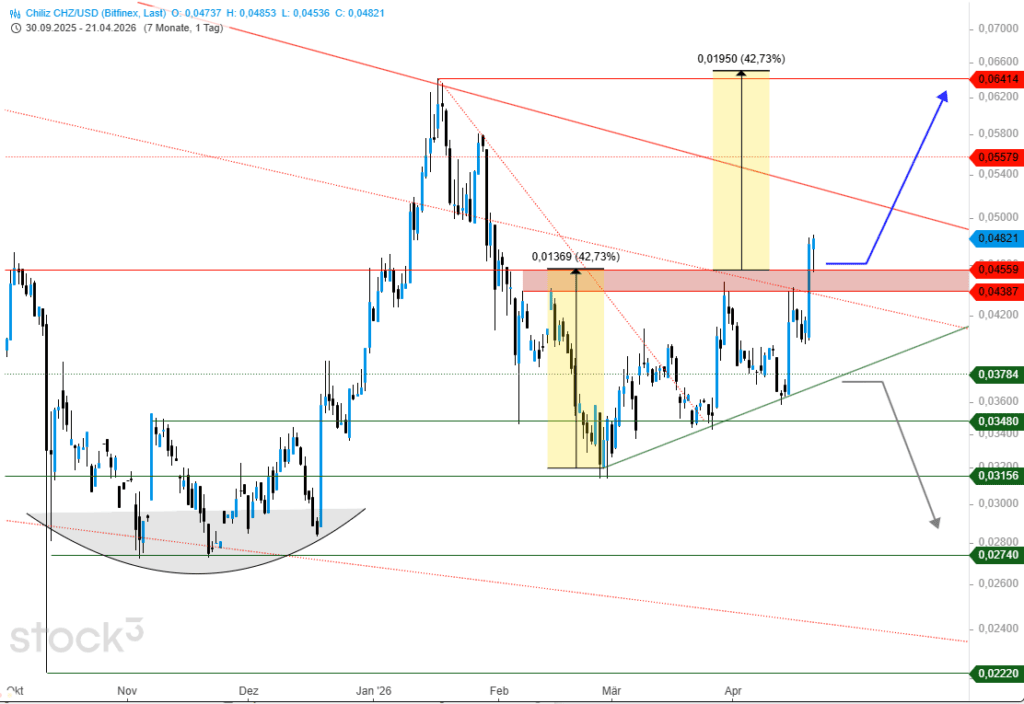Click the Jan '26 label on time axis

tap(372, 691)
